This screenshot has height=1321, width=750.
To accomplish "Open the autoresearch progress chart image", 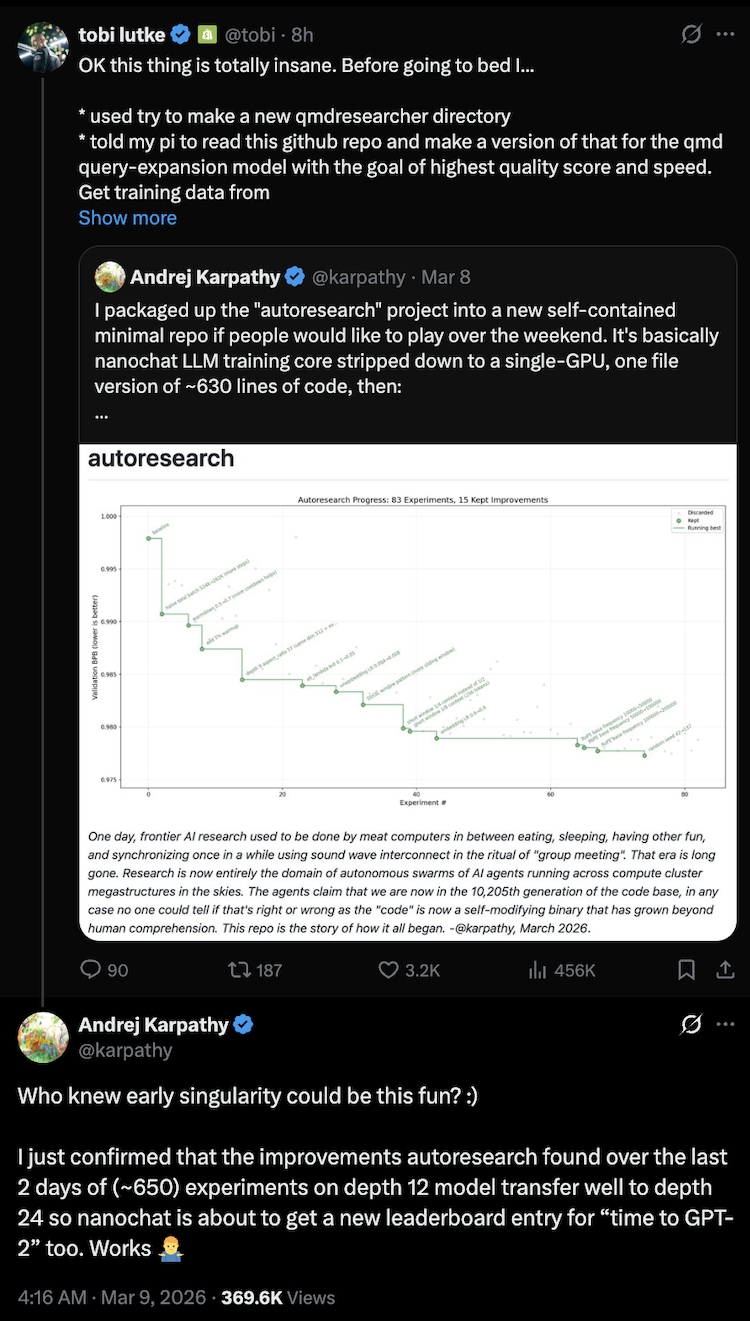I will pyautogui.click(x=408, y=640).
